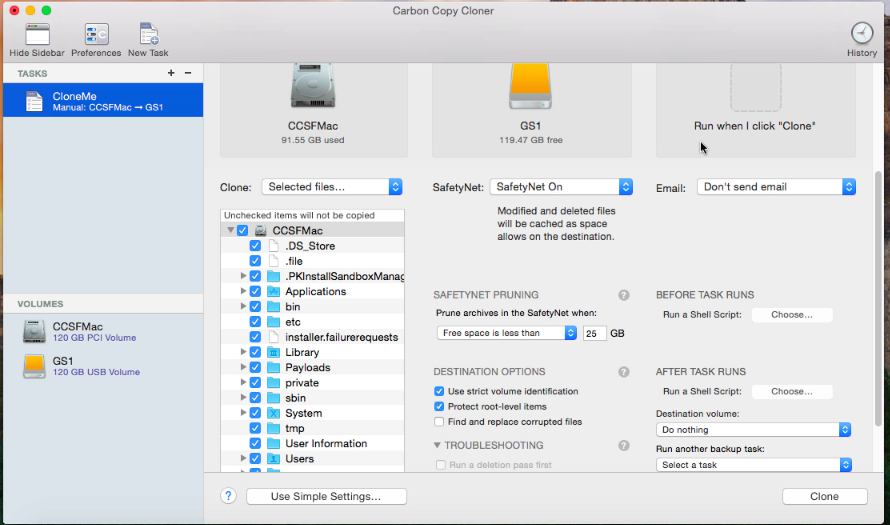Open help for Destination Options
Viewport: 890px width, 525px height.
click(x=624, y=372)
